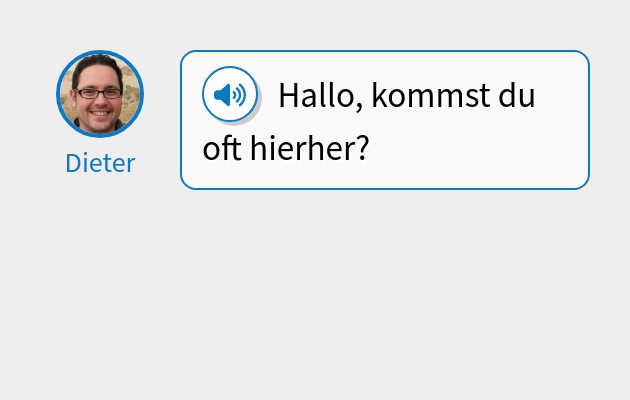Select the word oft
The image size is (630, 400).
tap(221, 149)
